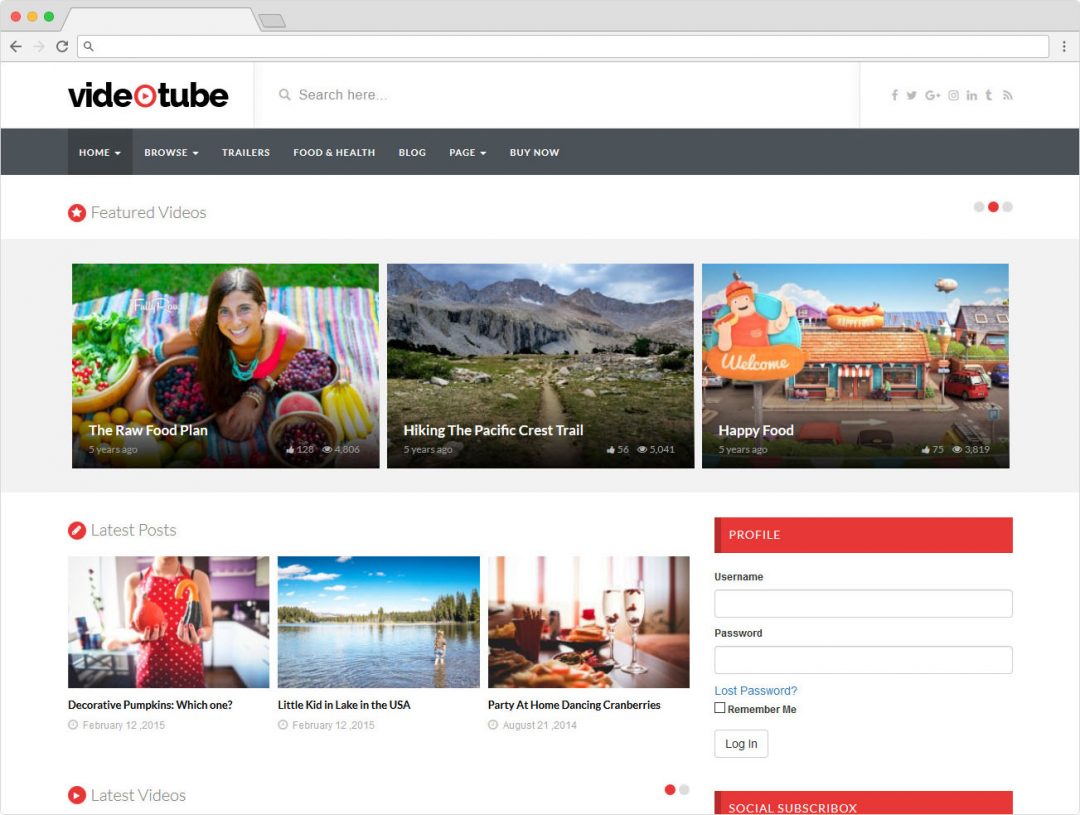Open the Google Plus icon
Screen dimensions: 1080x815
932,95
